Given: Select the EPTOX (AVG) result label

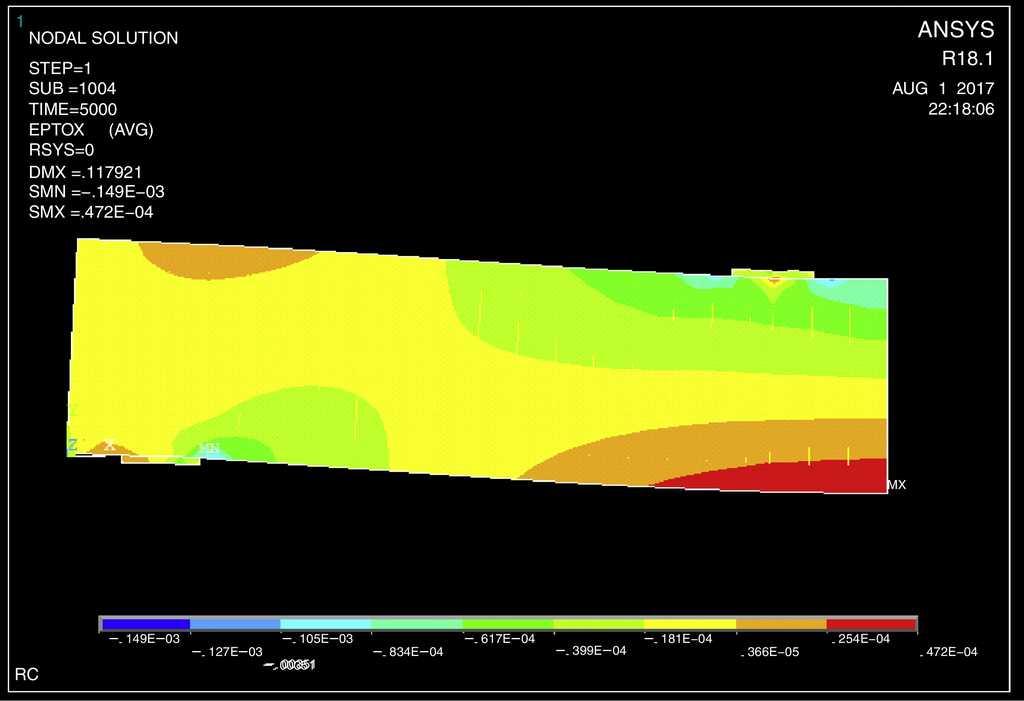Looking at the screenshot, I should point(91,130).
